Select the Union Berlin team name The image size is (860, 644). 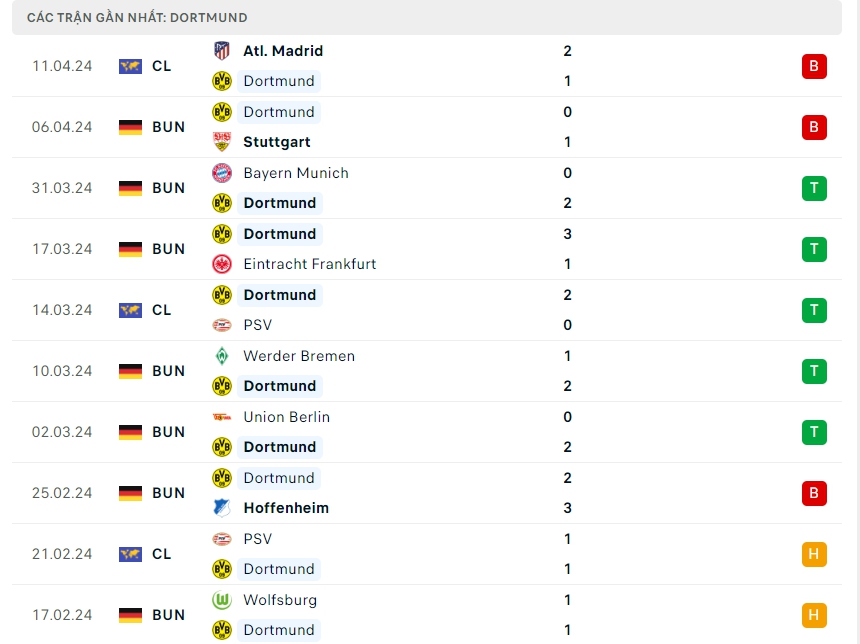[x=286, y=417]
